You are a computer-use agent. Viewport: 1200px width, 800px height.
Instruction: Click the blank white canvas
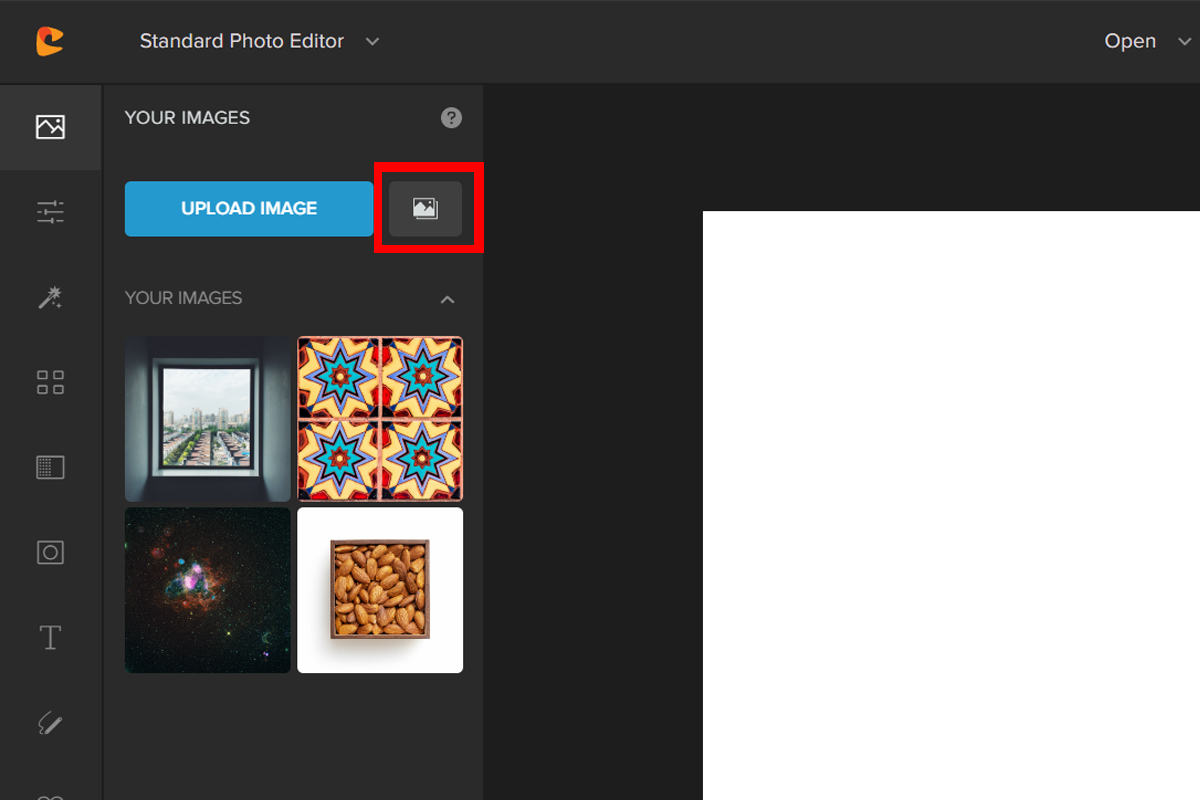coord(950,500)
